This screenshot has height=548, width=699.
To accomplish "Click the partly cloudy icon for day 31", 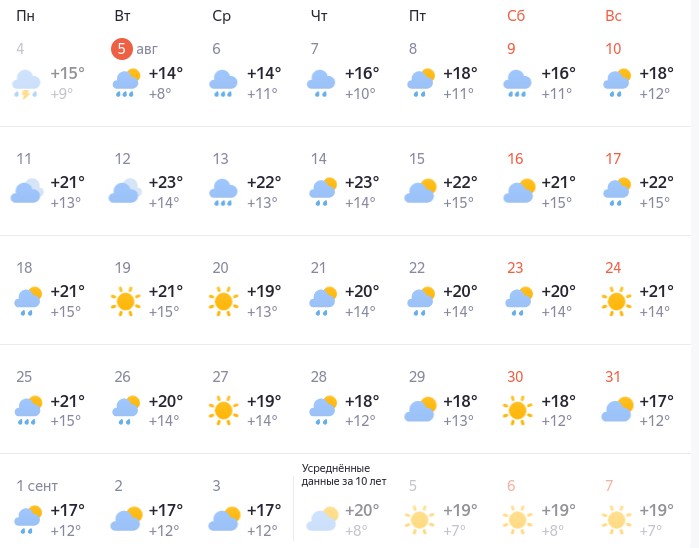I will point(615,407).
